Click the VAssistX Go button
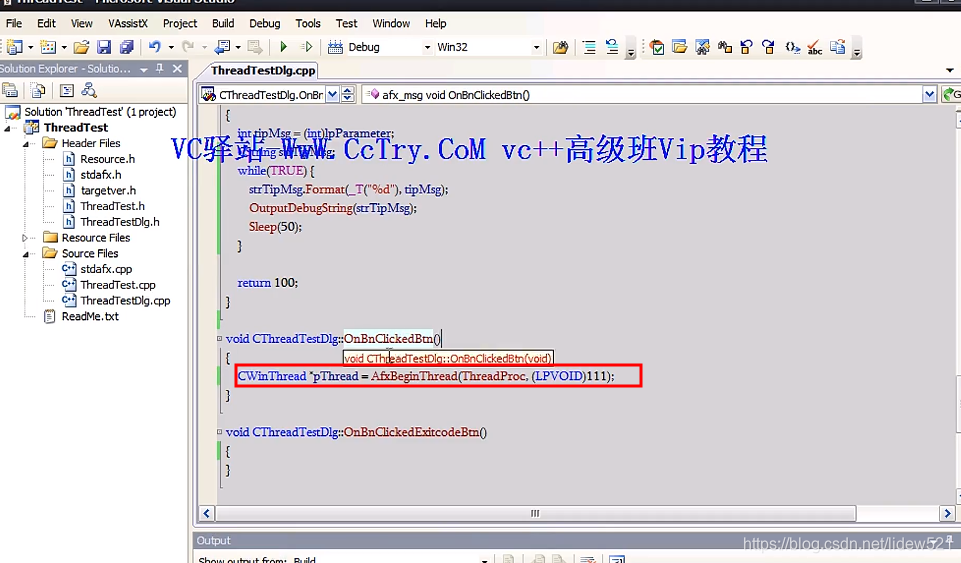The height and width of the screenshot is (563, 961). (x=951, y=94)
